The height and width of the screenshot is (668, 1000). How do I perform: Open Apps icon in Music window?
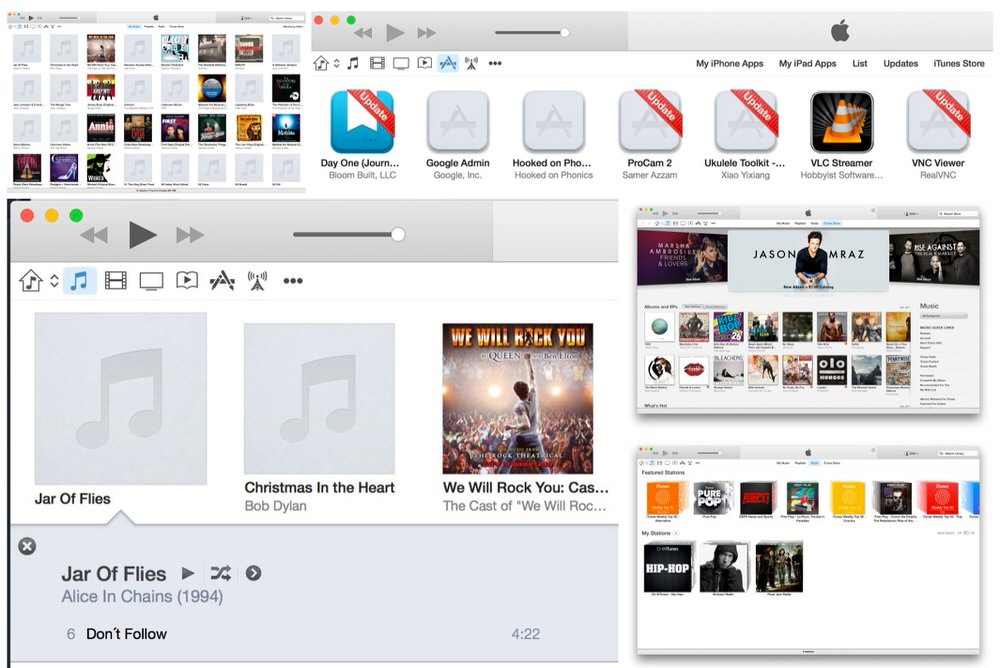(x=222, y=280)
